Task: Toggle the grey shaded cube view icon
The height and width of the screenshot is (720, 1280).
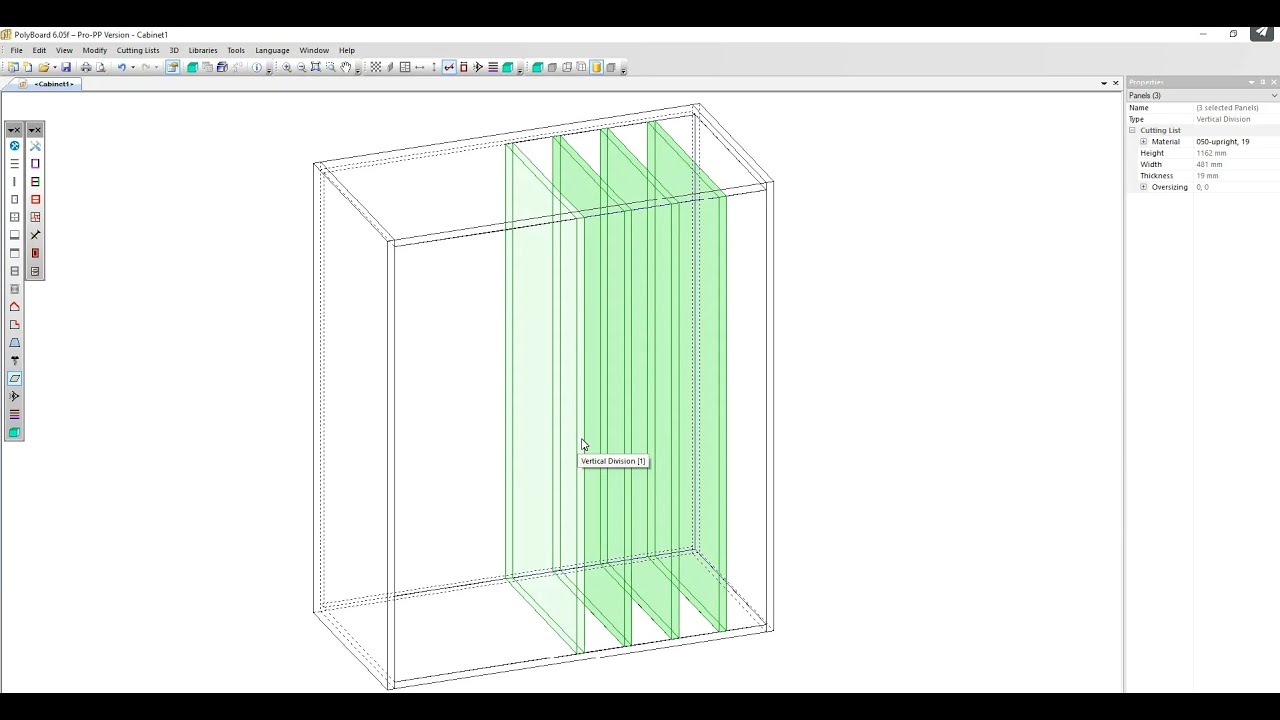Action: (552, 67)
